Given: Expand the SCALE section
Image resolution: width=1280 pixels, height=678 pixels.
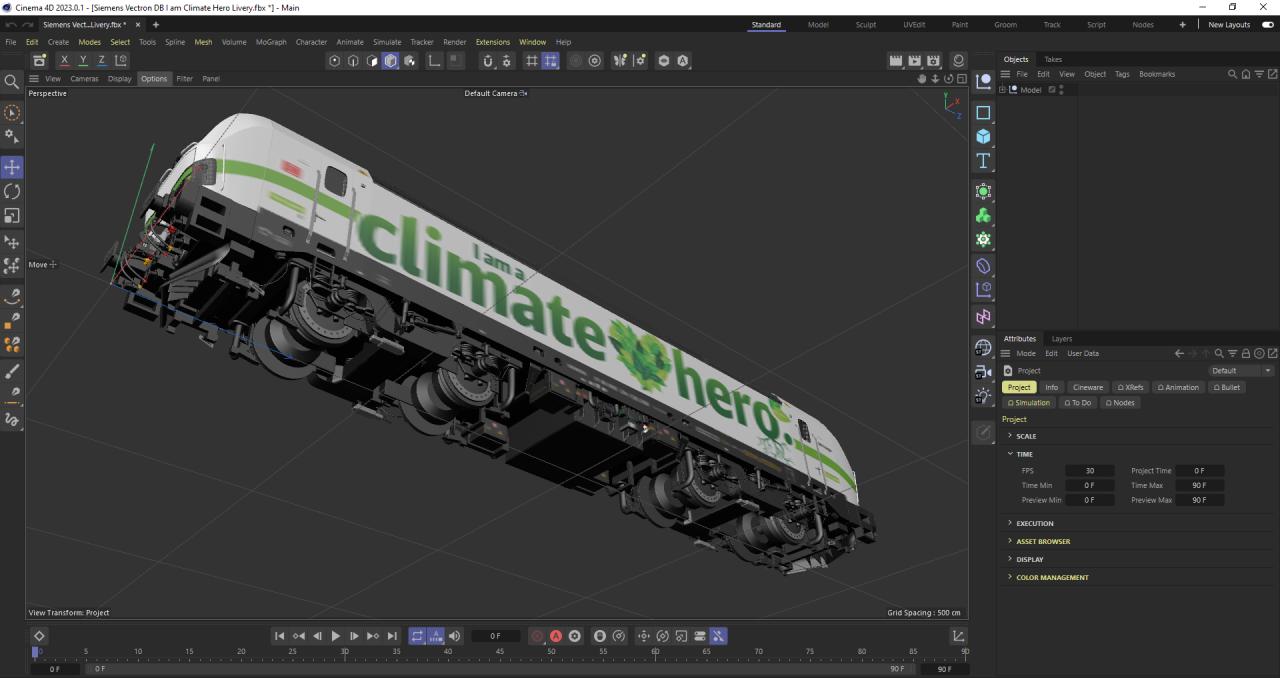Looking at the screenshot, I should [1026, 436].
